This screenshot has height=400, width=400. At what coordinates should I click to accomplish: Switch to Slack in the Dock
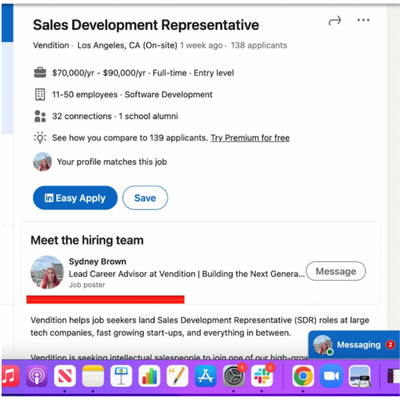262,376
